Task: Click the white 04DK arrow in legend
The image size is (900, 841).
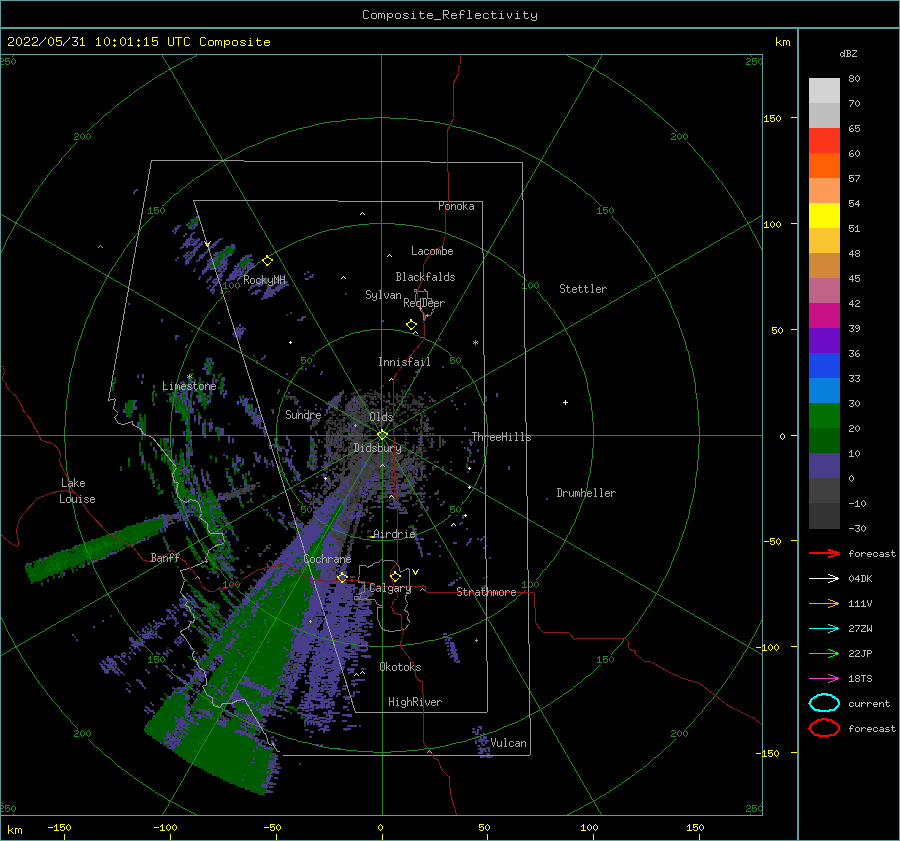Action: (824, 578)
